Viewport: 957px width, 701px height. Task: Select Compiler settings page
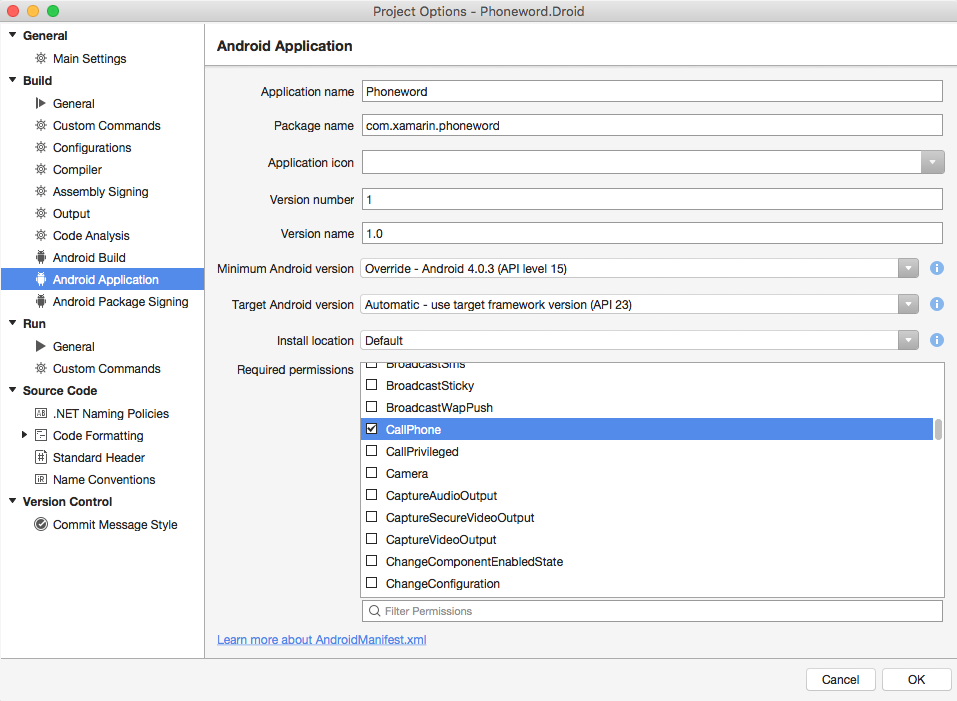77,170
